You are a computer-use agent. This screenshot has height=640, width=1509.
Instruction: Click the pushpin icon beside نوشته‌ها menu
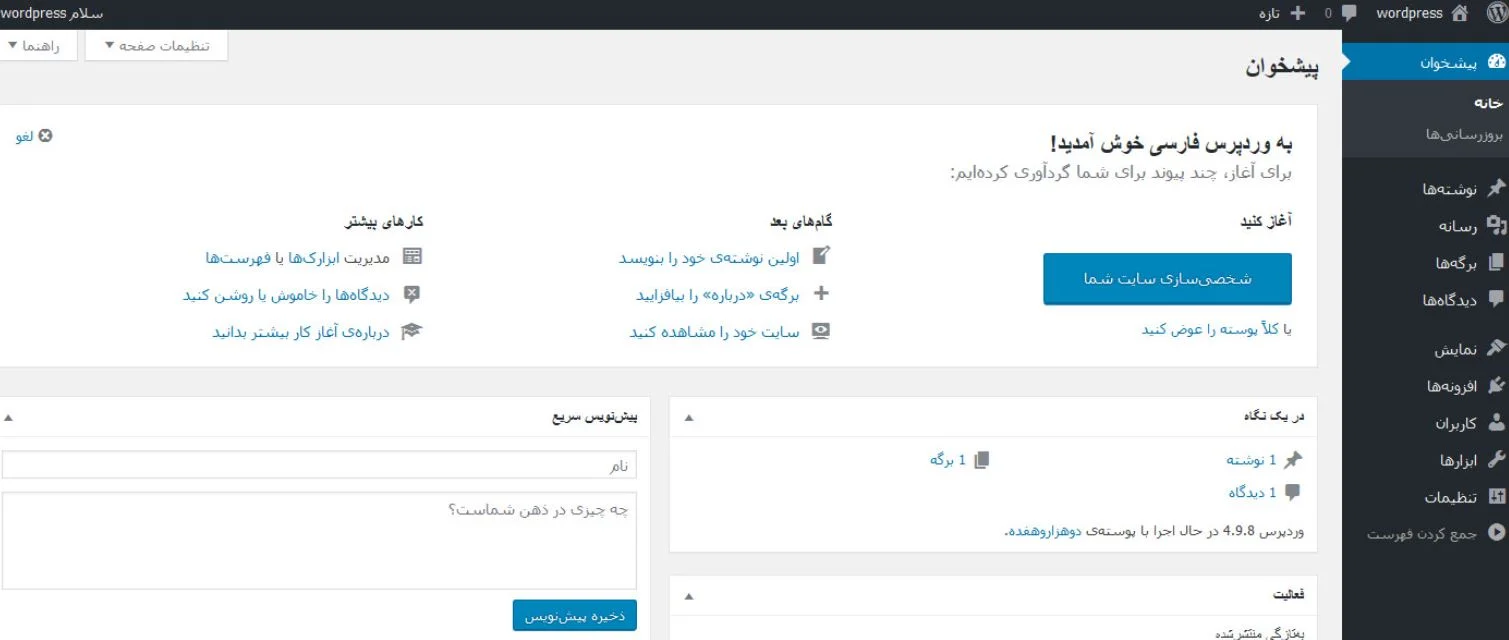coord(1496,188)
